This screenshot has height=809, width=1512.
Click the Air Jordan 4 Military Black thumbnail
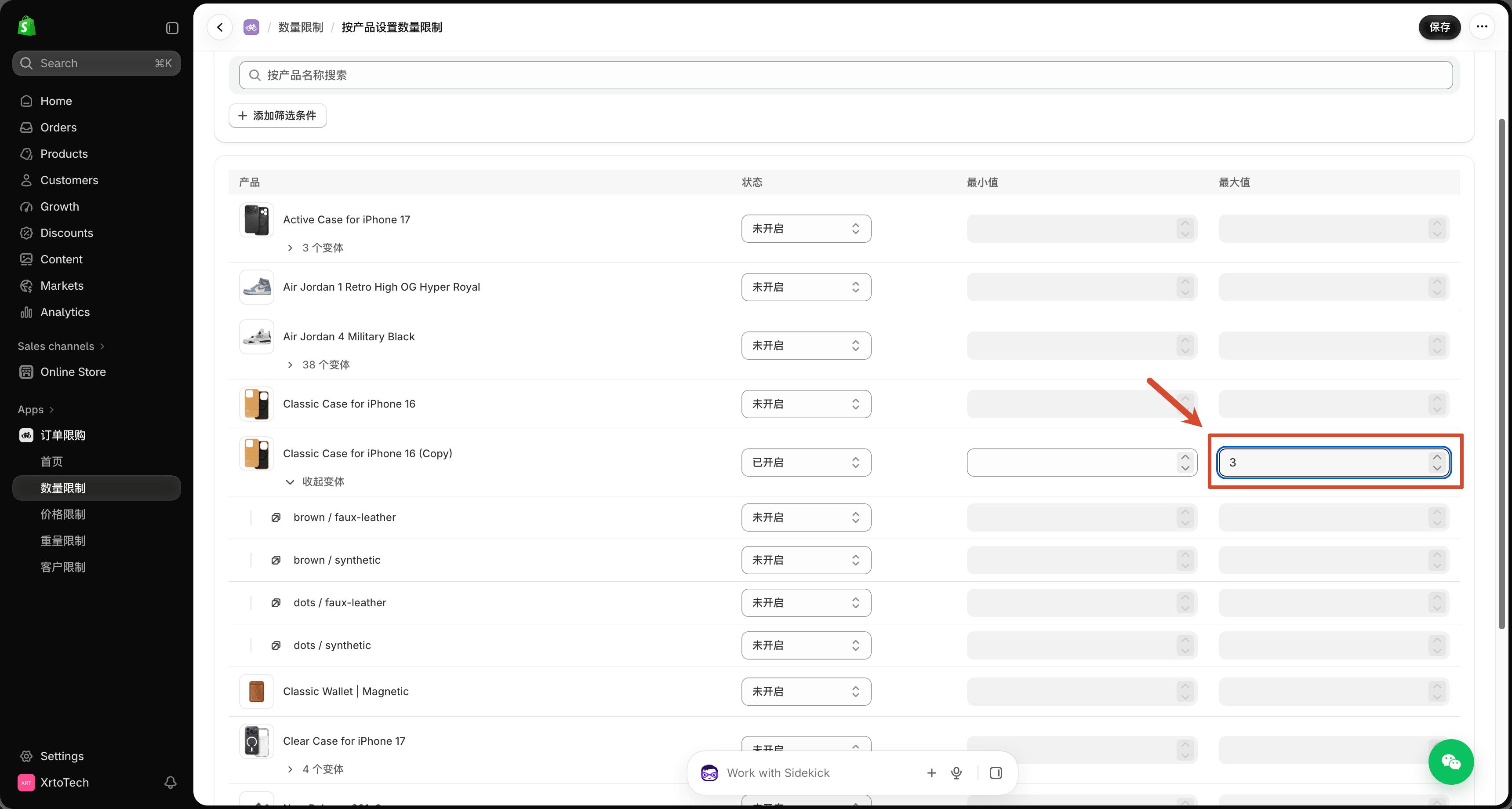pos(257,337)
